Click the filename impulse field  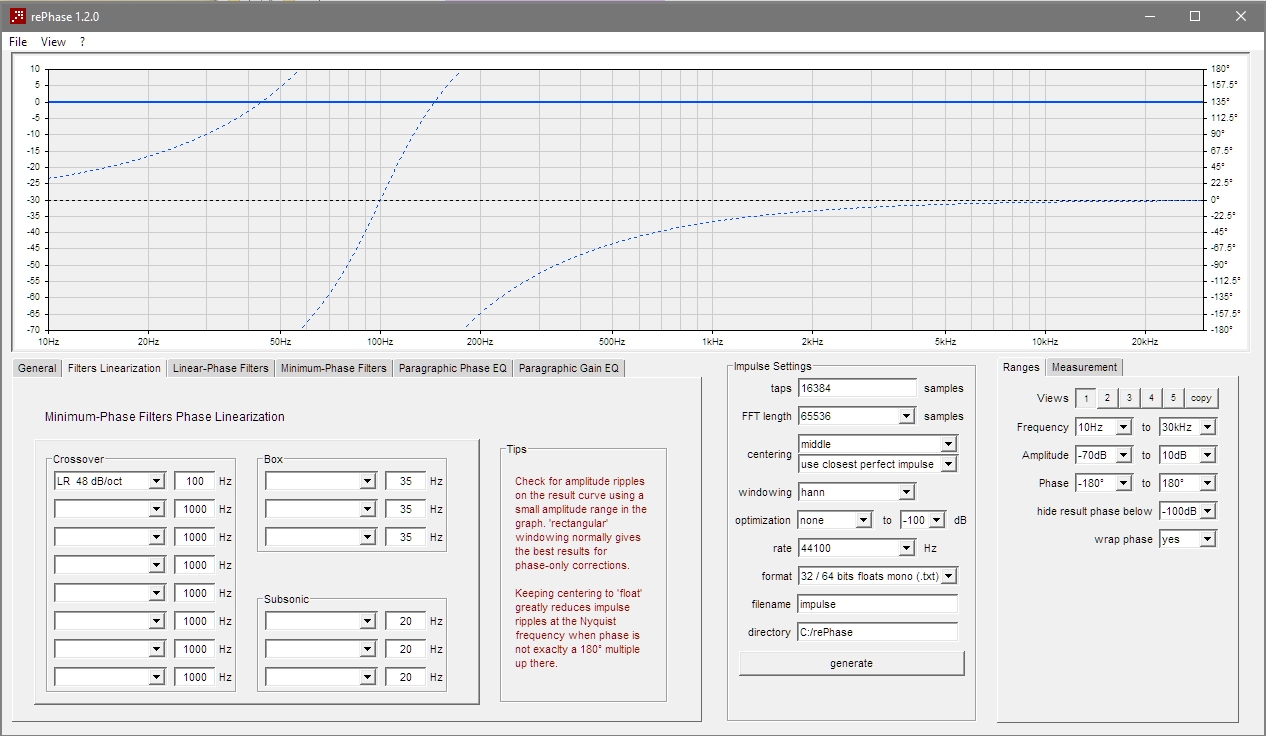click(x=877, y=604)
